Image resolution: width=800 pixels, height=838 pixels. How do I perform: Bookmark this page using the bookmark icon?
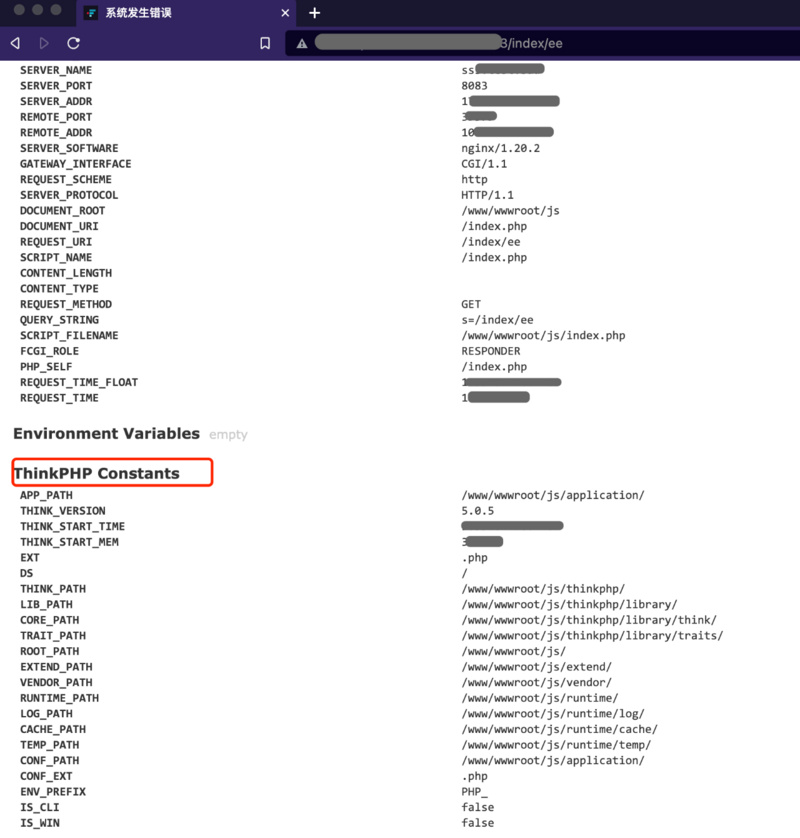tap(265, 43)
